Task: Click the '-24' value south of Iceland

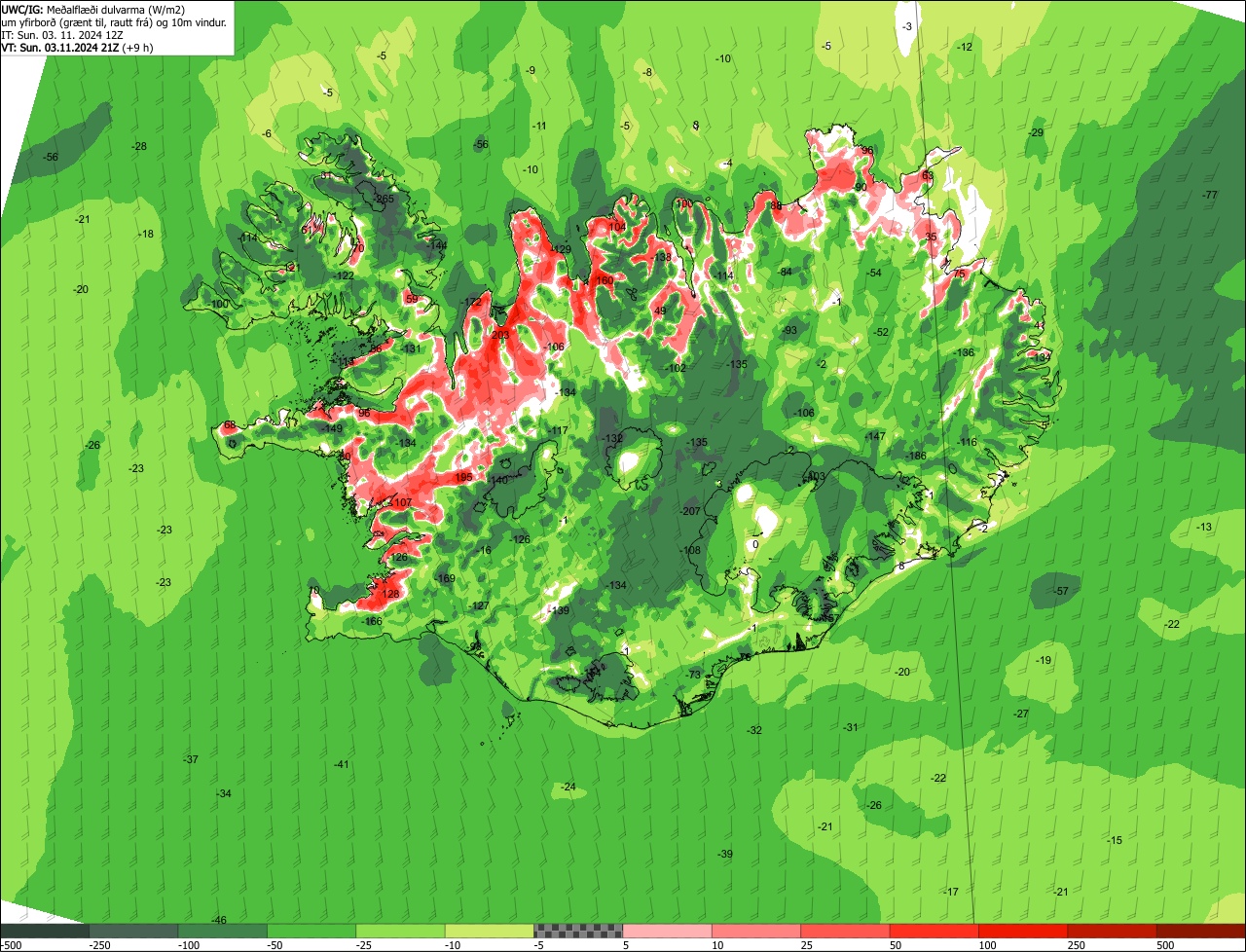Action: (568, 787)
